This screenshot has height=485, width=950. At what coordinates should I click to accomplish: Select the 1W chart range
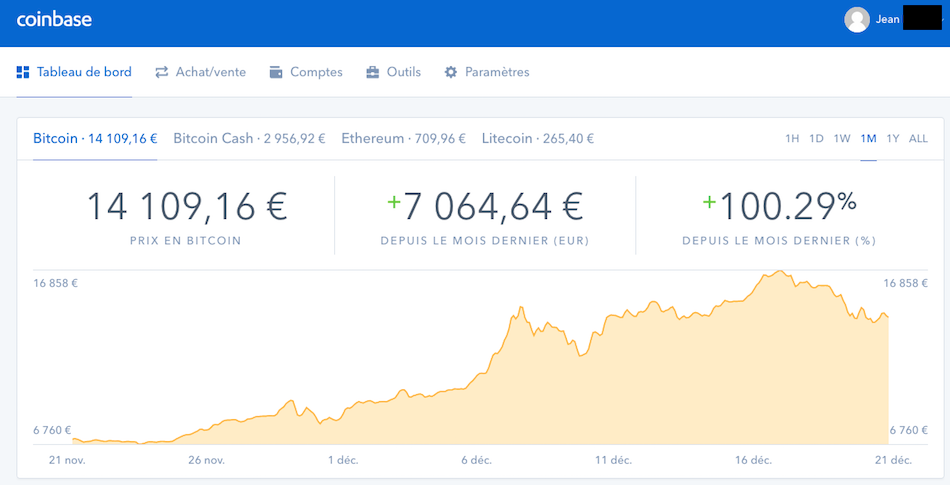point(842,139)
